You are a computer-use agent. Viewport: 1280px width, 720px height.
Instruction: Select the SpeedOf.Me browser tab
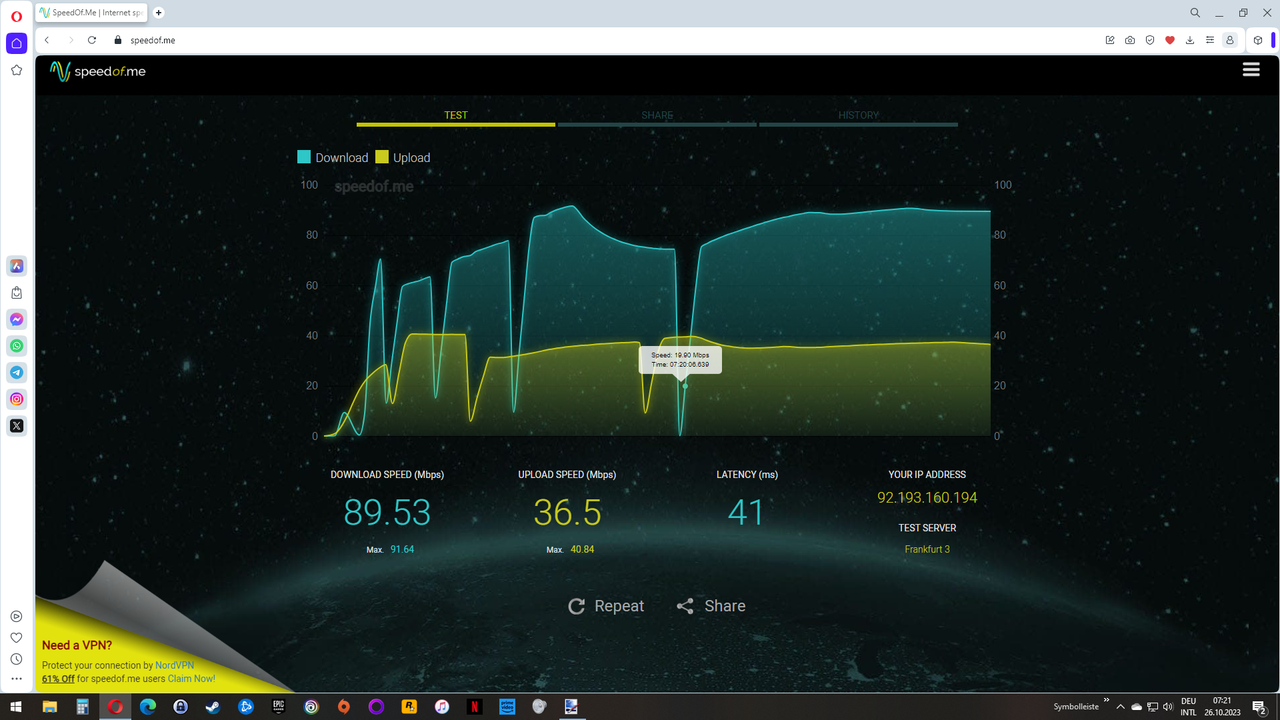[x=92, y=13]
